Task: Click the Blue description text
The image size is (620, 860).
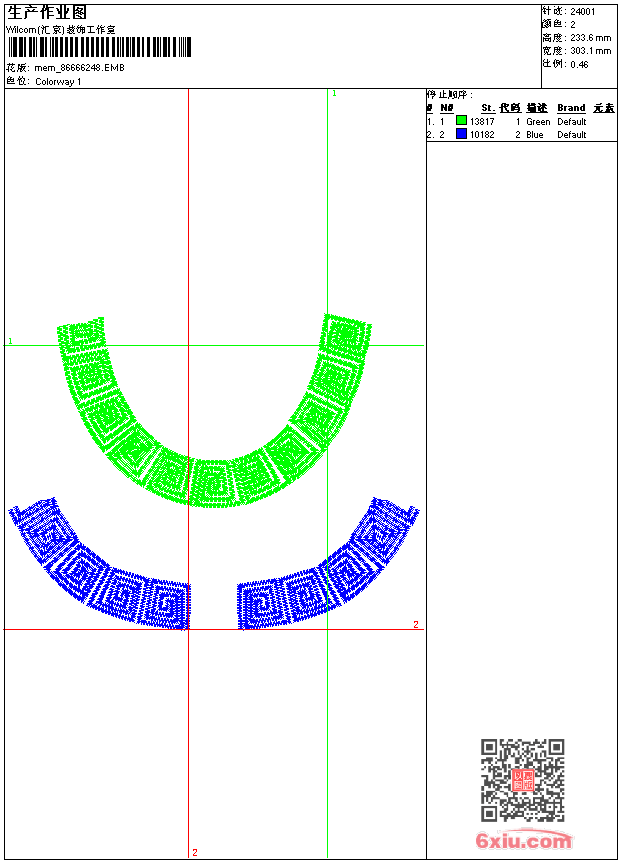Action: [534, 135]
